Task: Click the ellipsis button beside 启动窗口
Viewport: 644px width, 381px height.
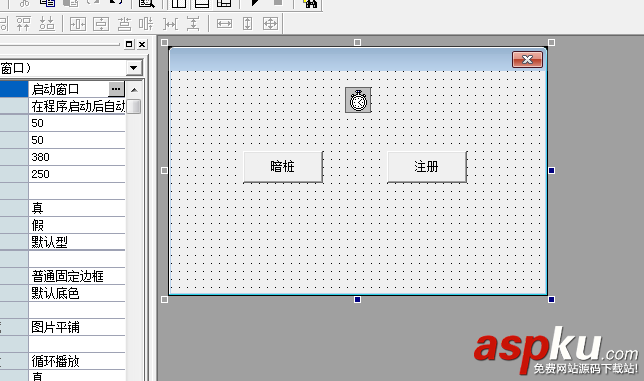Action: 116,89
